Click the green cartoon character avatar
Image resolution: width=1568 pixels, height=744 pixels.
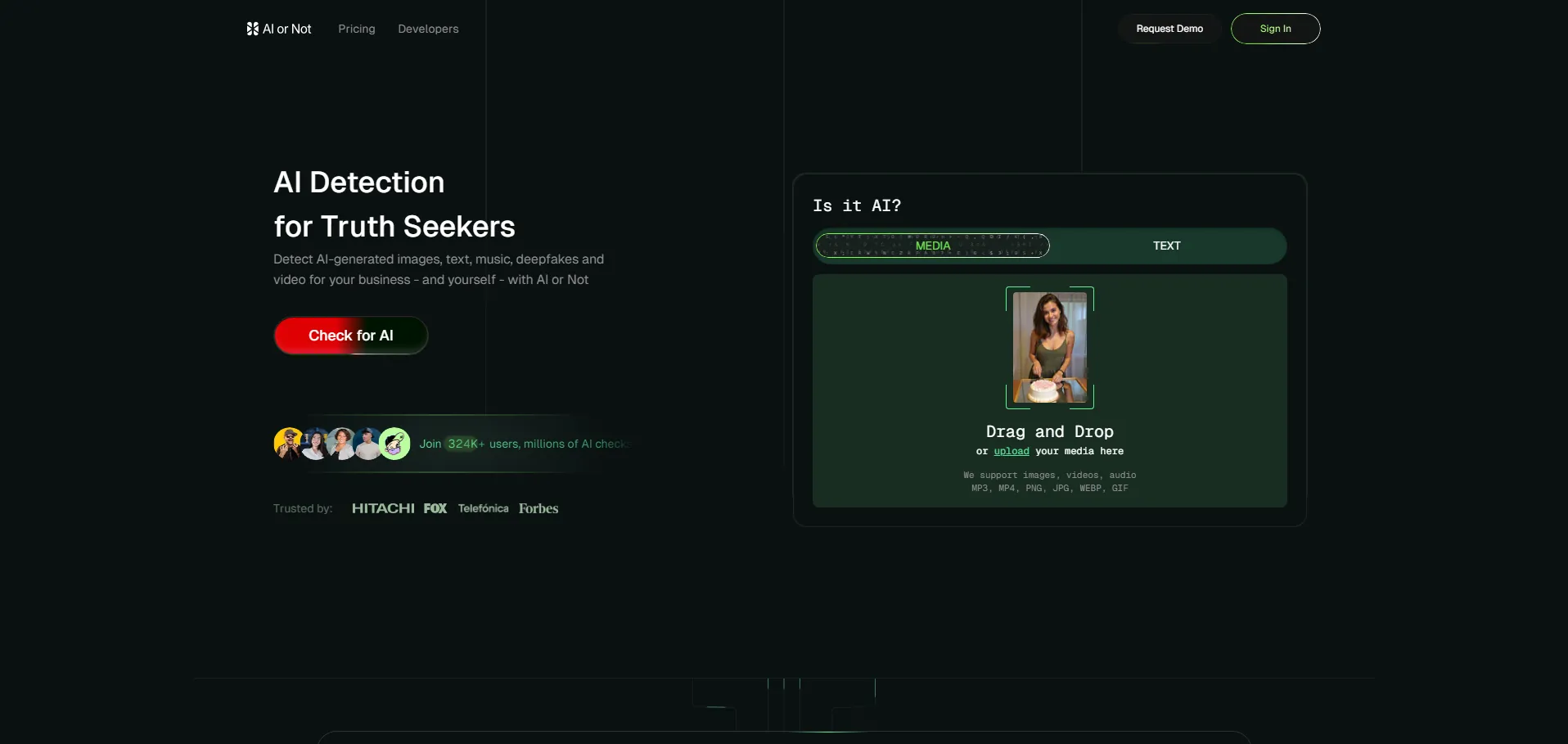394,444
